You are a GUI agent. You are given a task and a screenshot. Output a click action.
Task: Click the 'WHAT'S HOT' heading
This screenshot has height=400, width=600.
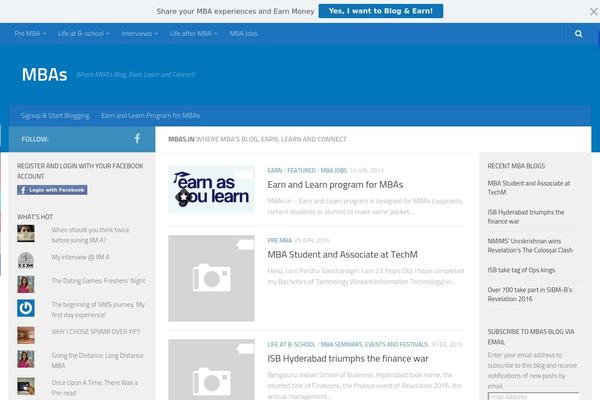(35, 217)
